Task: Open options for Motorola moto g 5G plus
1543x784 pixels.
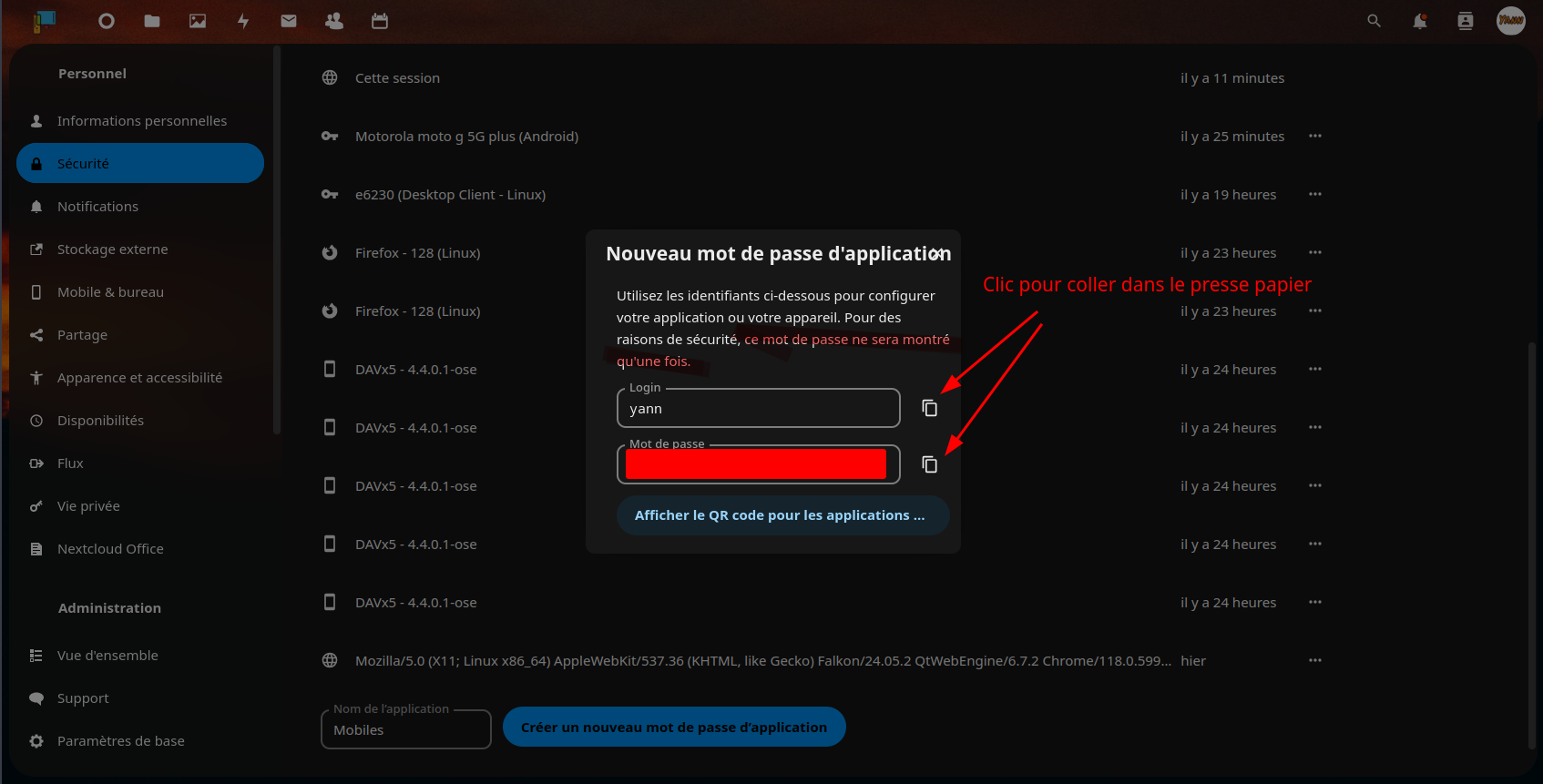Action: click(1314, 137)
